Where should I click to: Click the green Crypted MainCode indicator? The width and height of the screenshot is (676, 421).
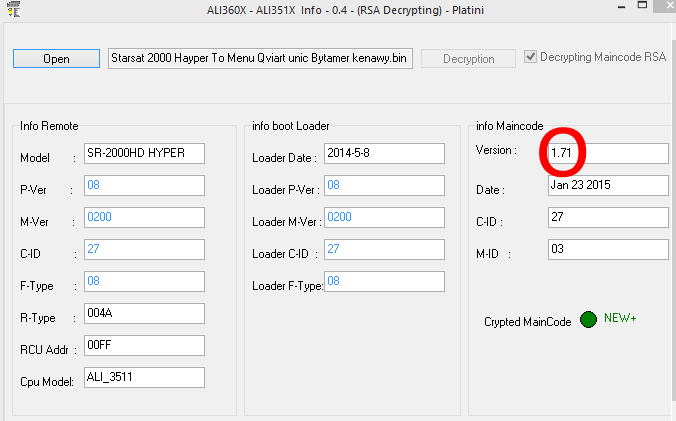coord(588,320)
